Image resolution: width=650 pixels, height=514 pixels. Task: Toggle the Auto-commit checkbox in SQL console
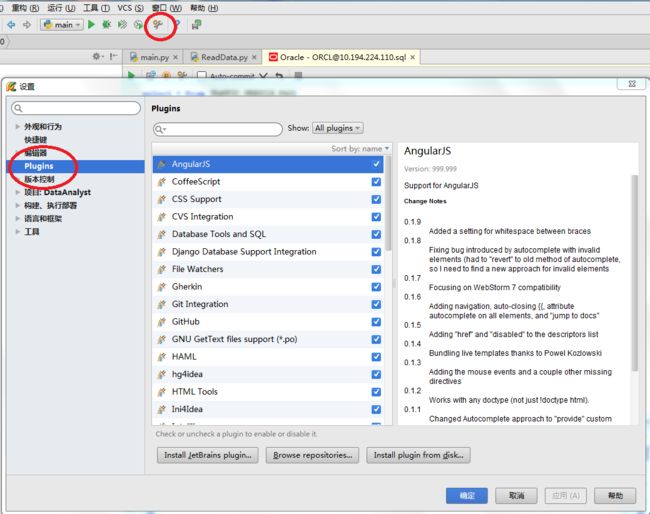[202, 75]
